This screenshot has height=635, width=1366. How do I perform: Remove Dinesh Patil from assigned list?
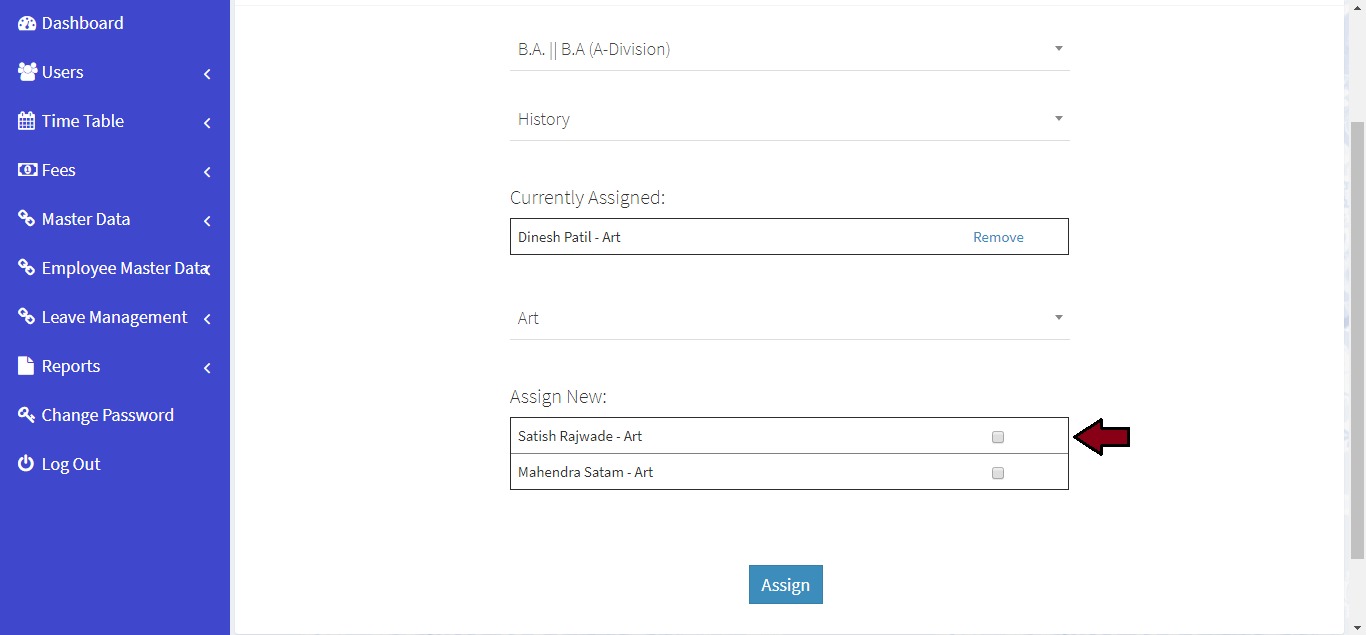coord(998,237)
